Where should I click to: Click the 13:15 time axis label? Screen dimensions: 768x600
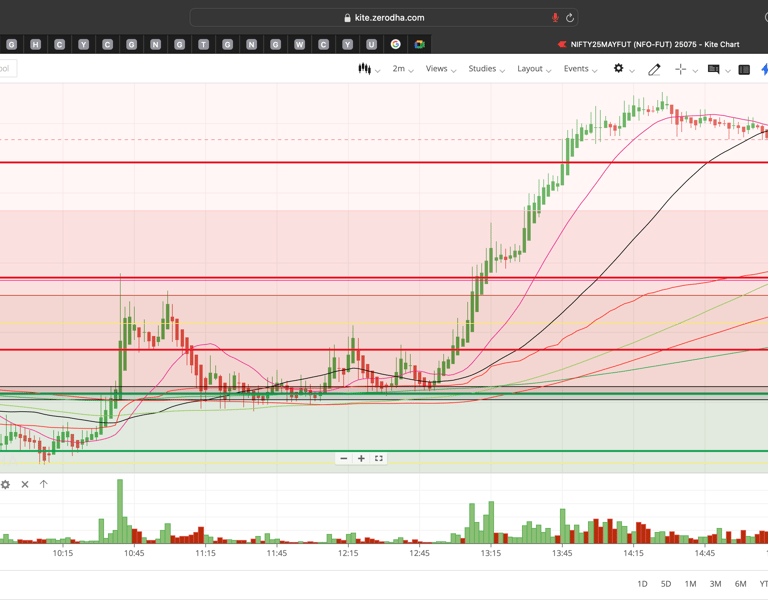[x=490, y=553]
